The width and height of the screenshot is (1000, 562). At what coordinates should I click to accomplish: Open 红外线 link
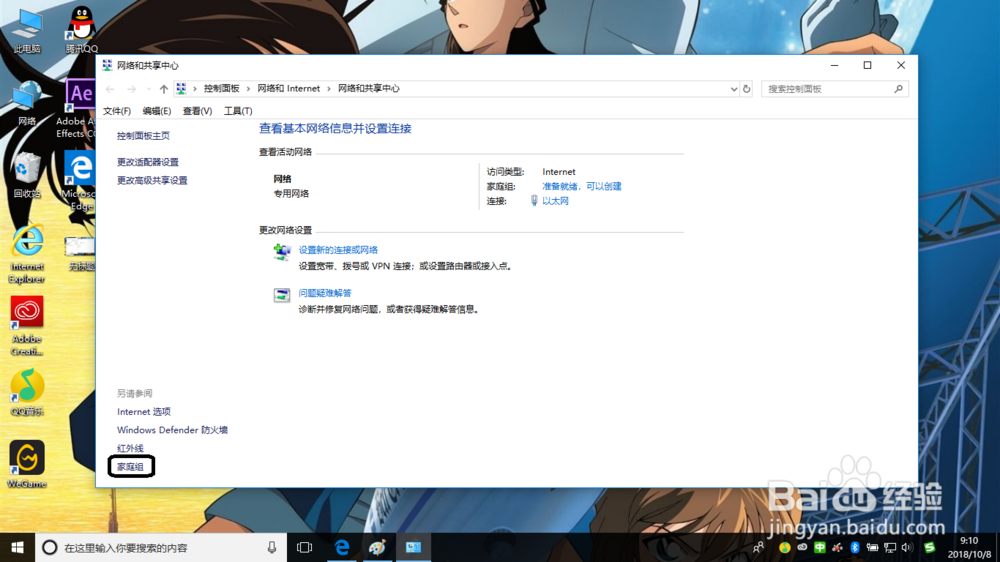click(130, 448)
